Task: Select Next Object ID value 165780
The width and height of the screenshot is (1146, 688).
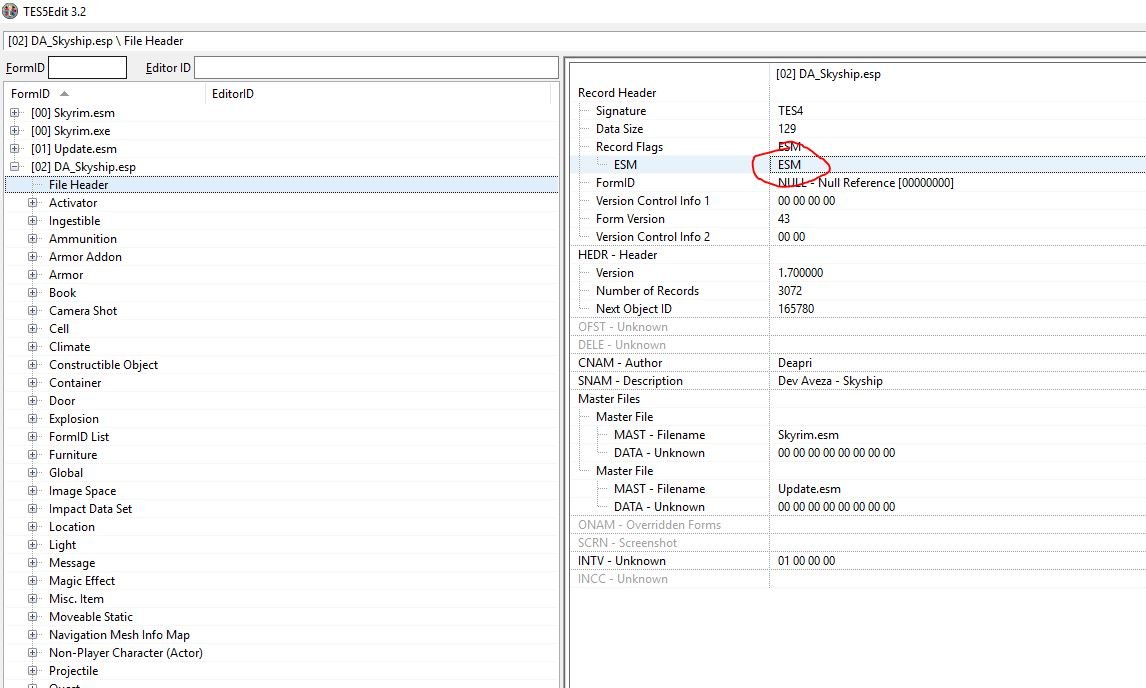Action: (x=795, y=309)
